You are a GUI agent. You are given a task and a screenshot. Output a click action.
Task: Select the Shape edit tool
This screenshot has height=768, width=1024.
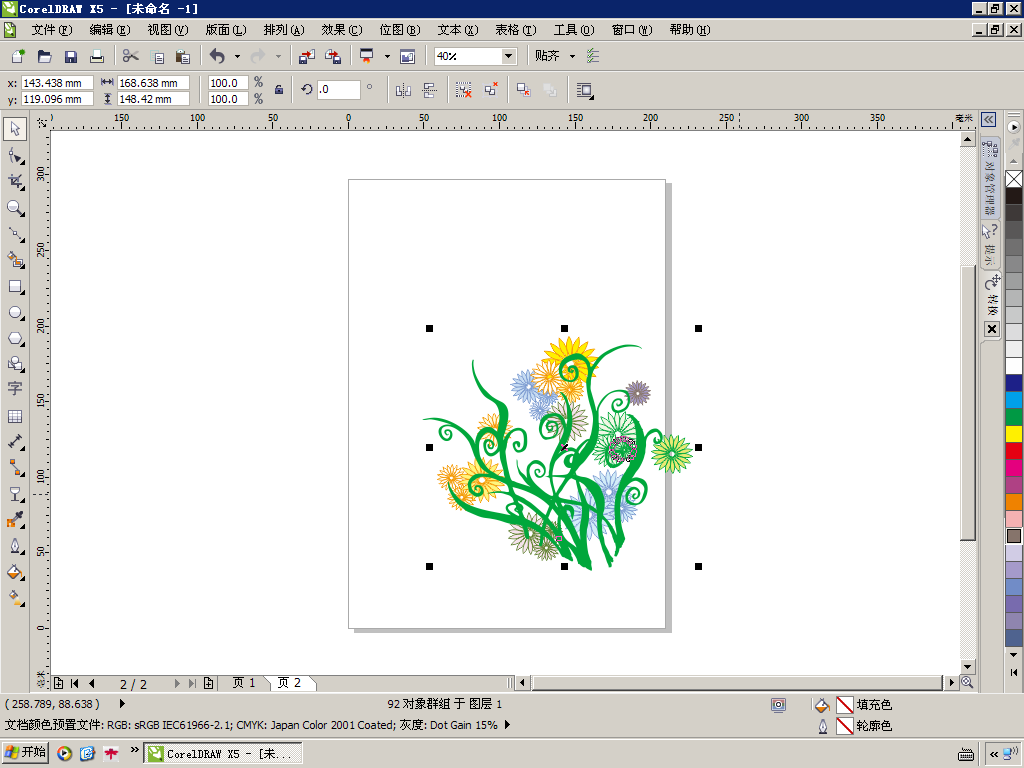(x=15, y=156)
